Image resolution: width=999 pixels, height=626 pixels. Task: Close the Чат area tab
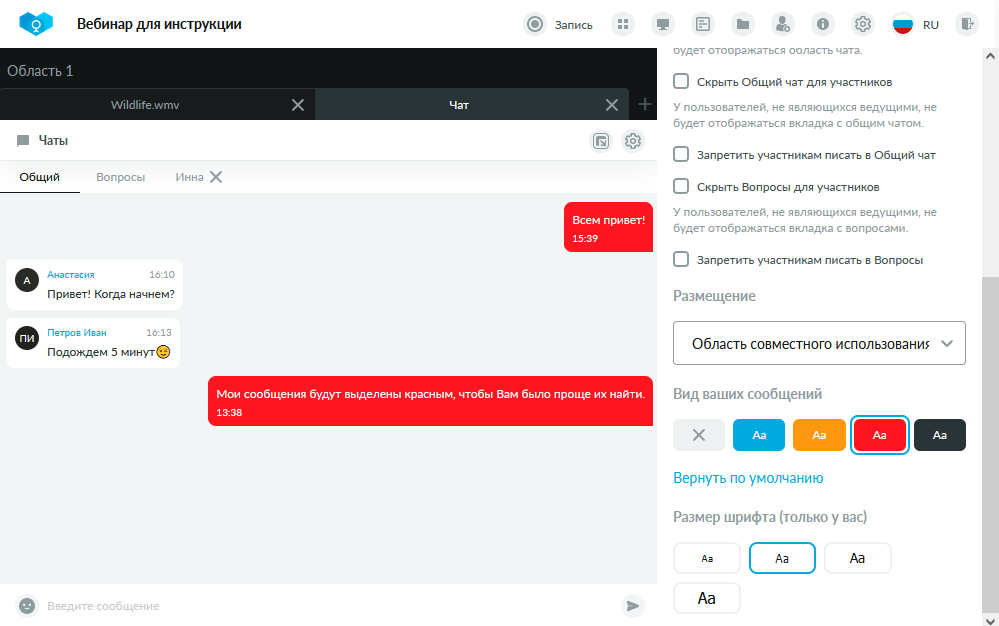[612, 105]
